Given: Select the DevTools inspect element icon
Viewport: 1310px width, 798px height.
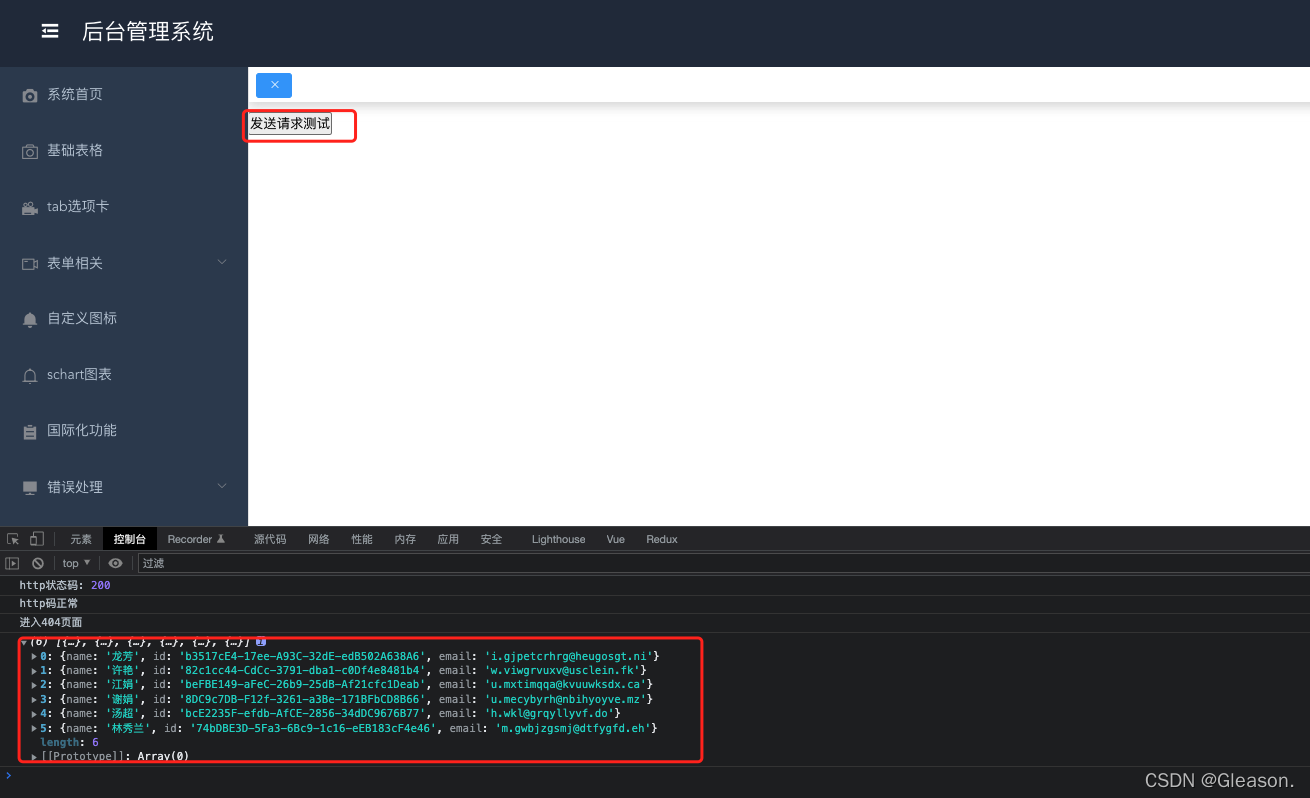Looking at the screenshot, I should (x=13, y=539).
